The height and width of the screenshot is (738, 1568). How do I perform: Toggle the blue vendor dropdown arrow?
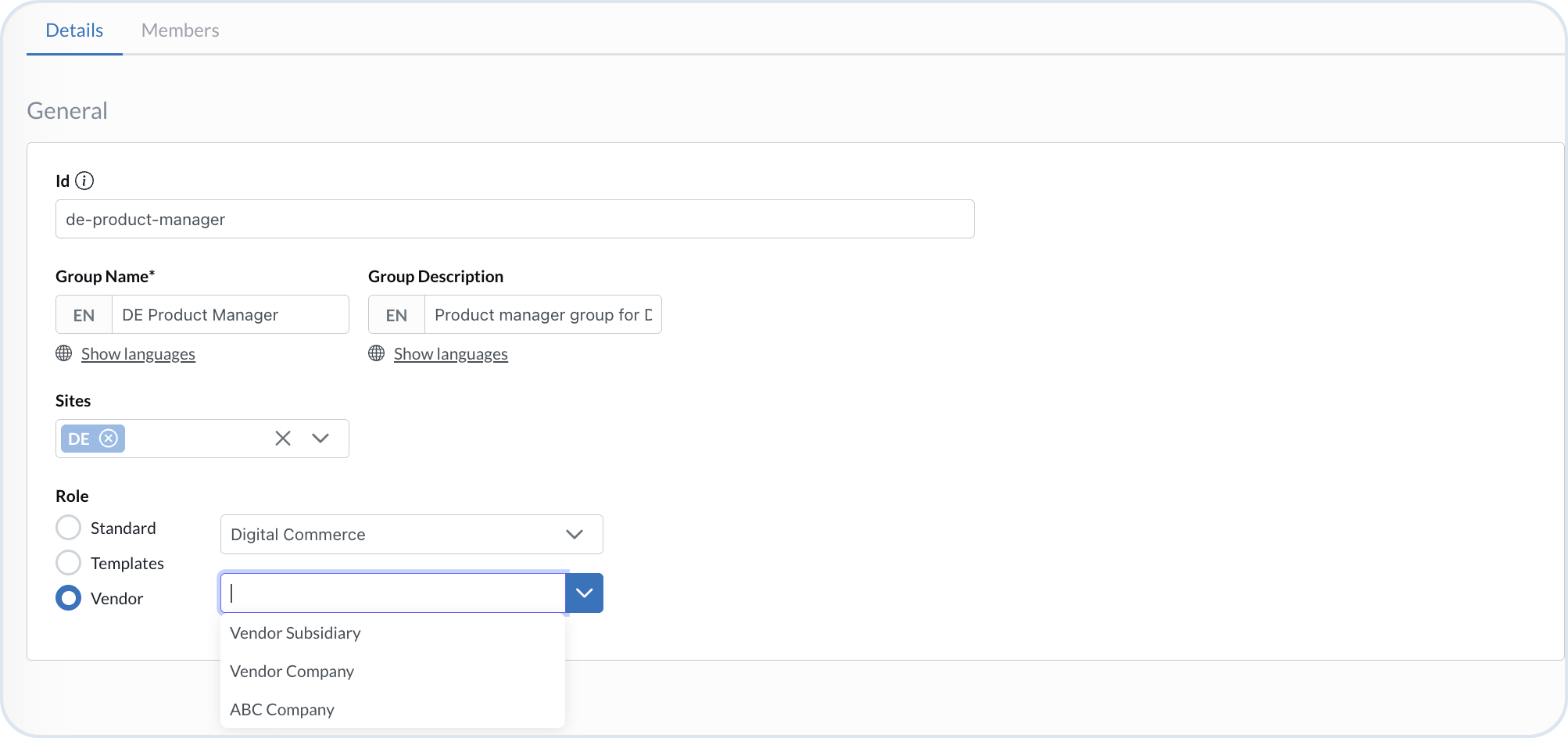[x=584, y=593]
